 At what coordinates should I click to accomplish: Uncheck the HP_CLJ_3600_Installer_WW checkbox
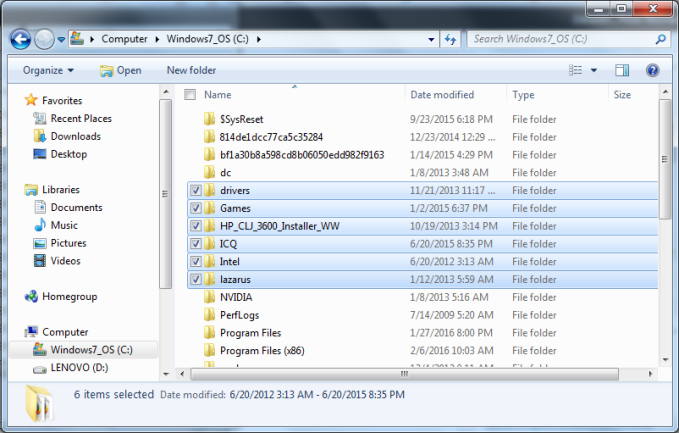(196, 226)
